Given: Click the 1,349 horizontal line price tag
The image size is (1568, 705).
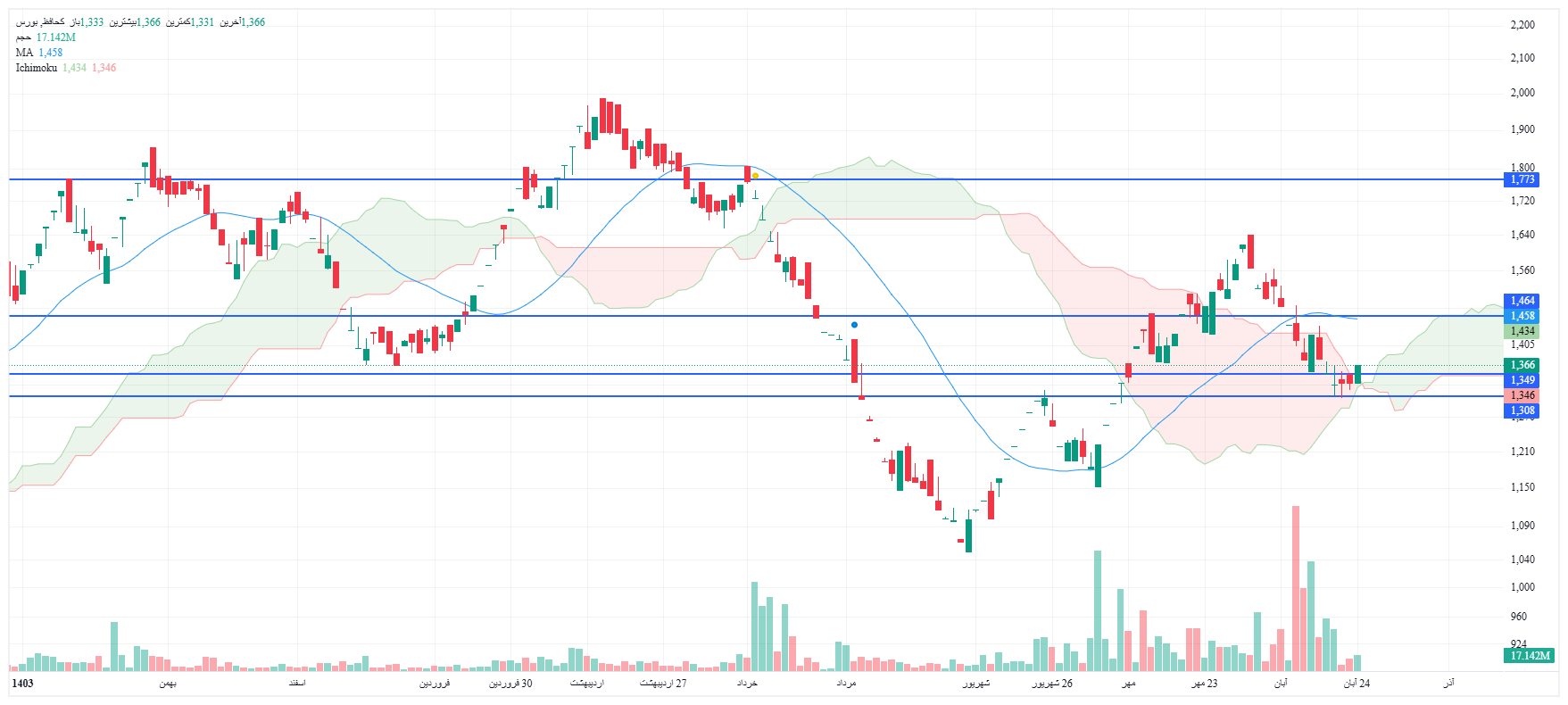Looking at the screenshot, I should (x=1522, y=380).
